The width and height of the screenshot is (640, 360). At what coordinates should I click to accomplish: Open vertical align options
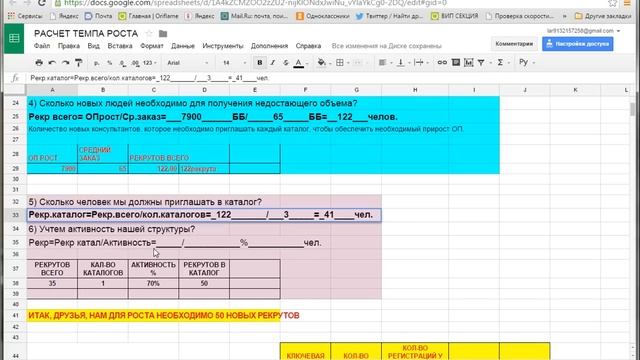pyautogui.click(x=403, y=62)
